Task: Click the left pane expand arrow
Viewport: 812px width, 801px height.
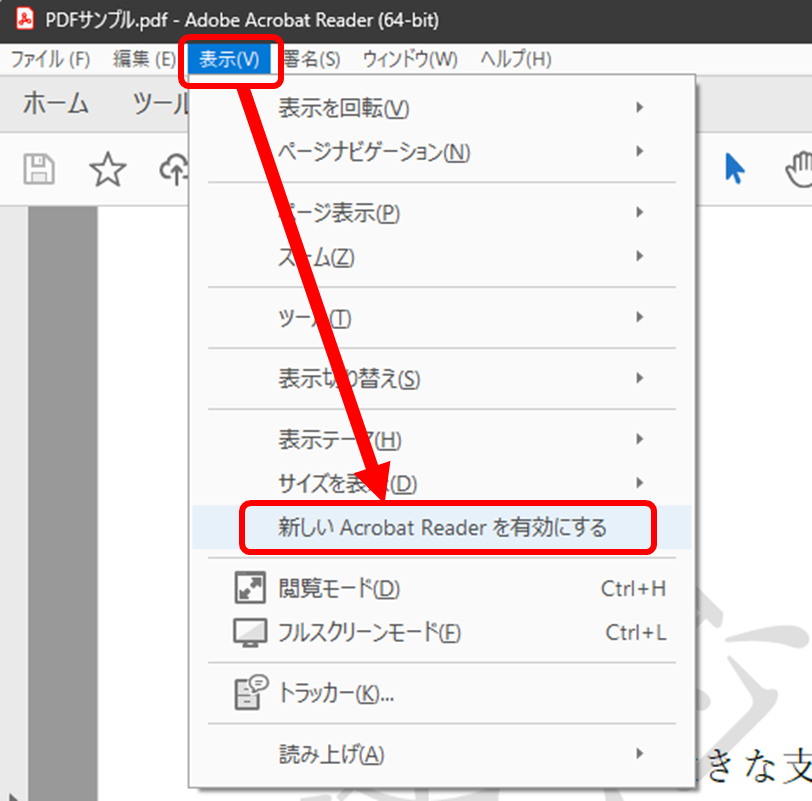Action: tap(12, 796)
